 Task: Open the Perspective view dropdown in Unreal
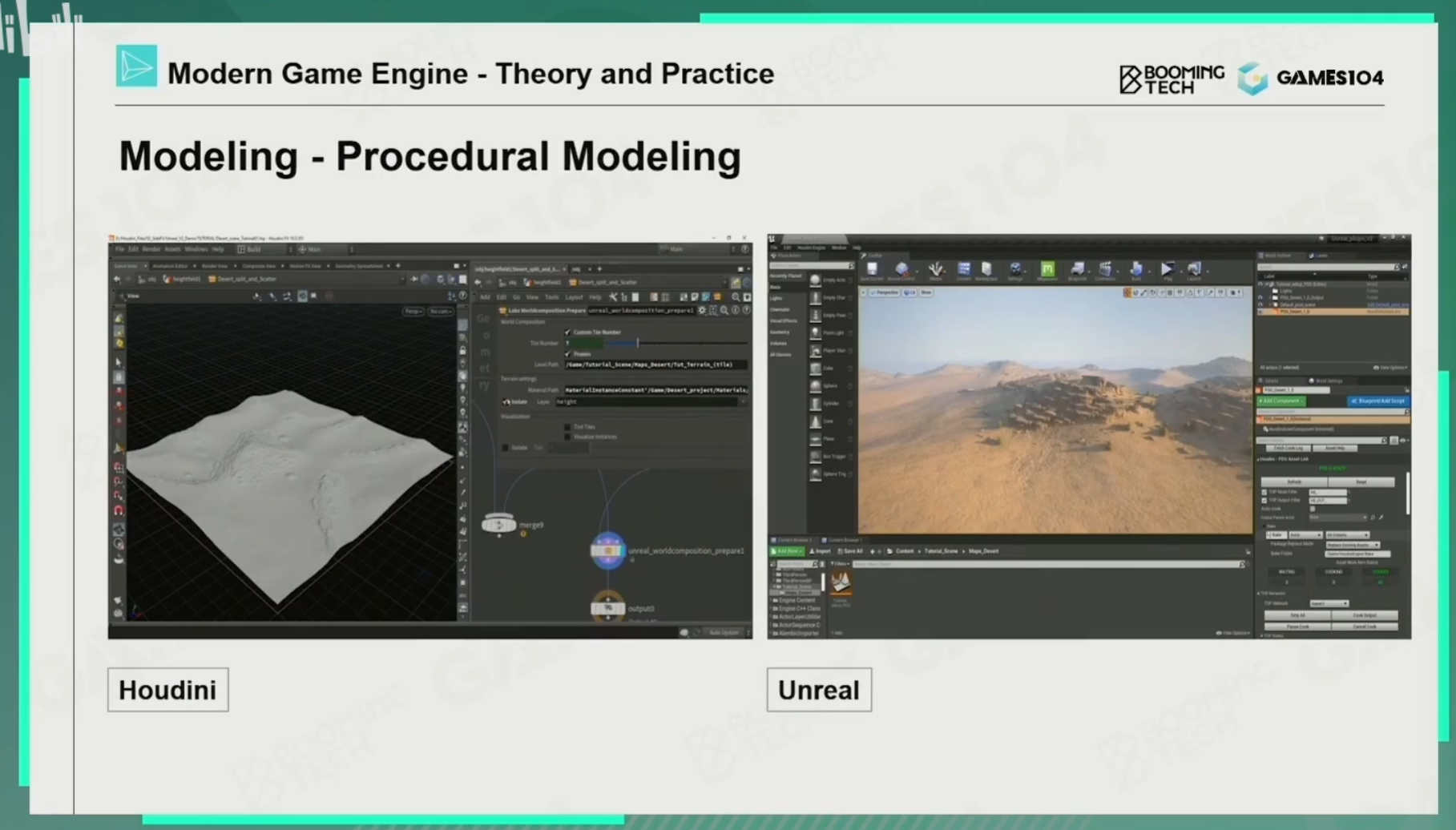pyautogui.click(x=885, y=292)
